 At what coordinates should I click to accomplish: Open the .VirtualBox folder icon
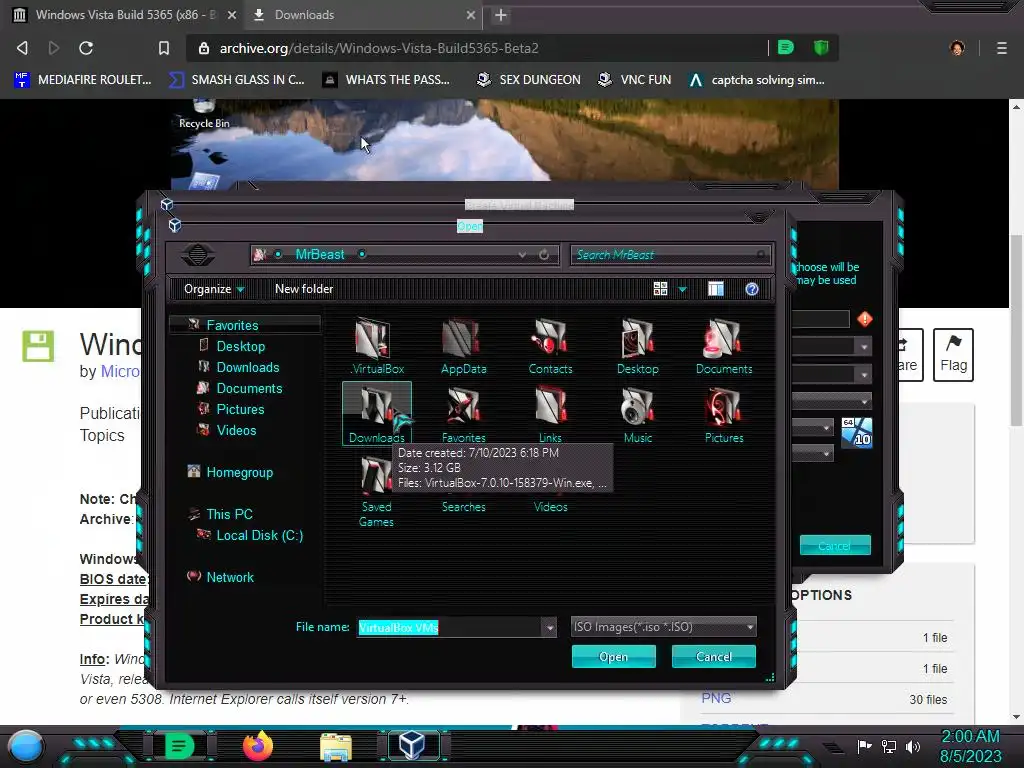pos(377,346)
